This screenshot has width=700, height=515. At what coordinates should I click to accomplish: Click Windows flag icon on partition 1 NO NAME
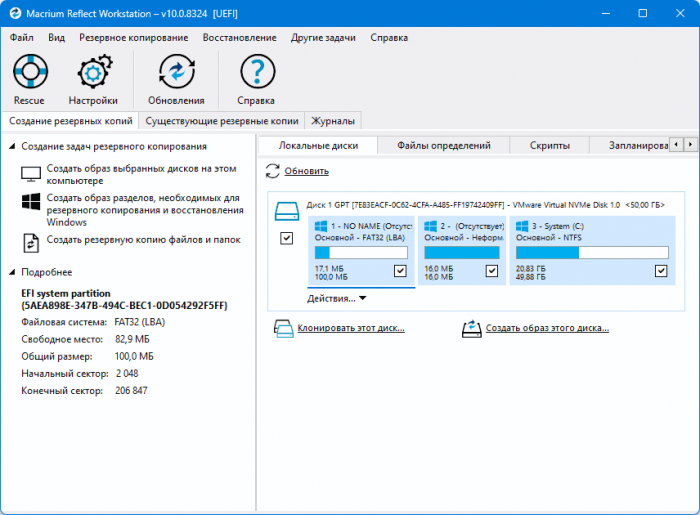[x=321, y=226]
